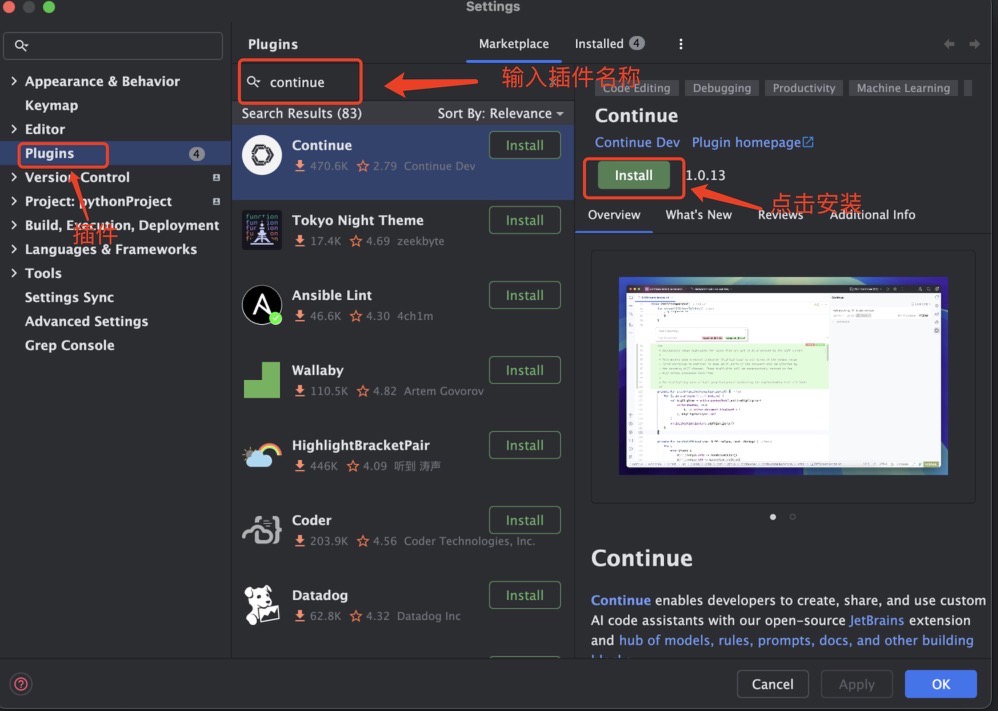The height and width of the screenshot is (711, 998).
Task: Click the Installed count badge
Action: (636, 43)
